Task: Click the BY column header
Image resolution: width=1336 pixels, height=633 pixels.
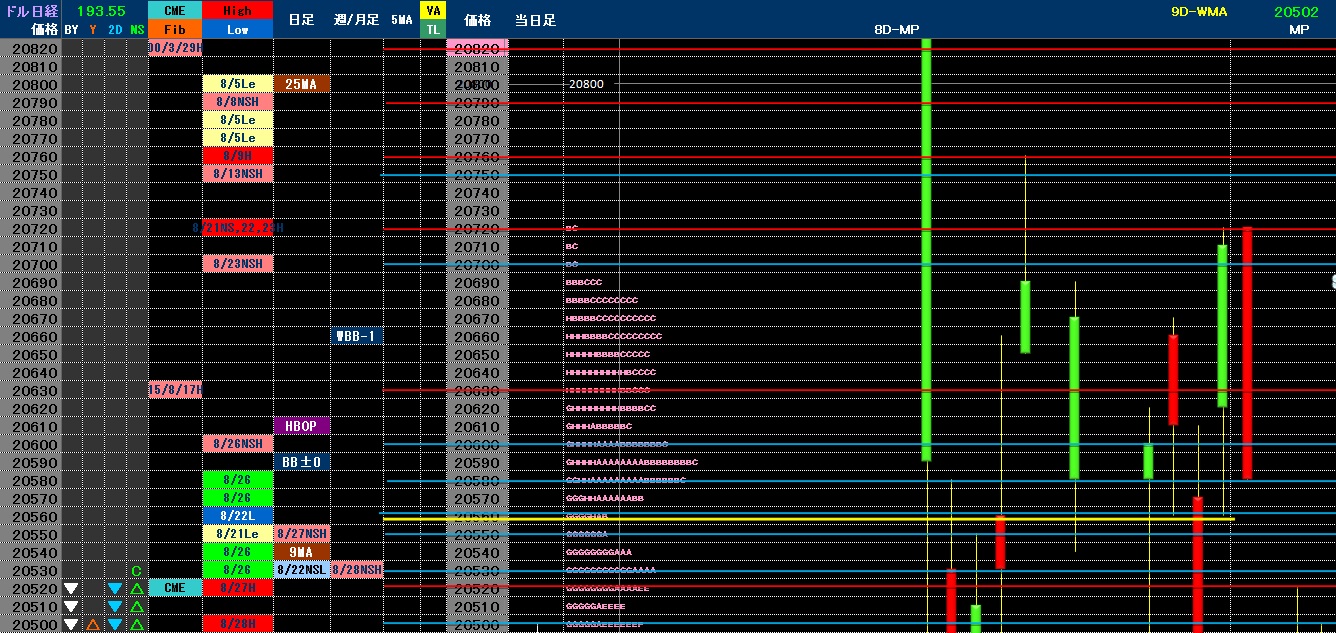Action: pyautogui.click(x=71, y=30)
